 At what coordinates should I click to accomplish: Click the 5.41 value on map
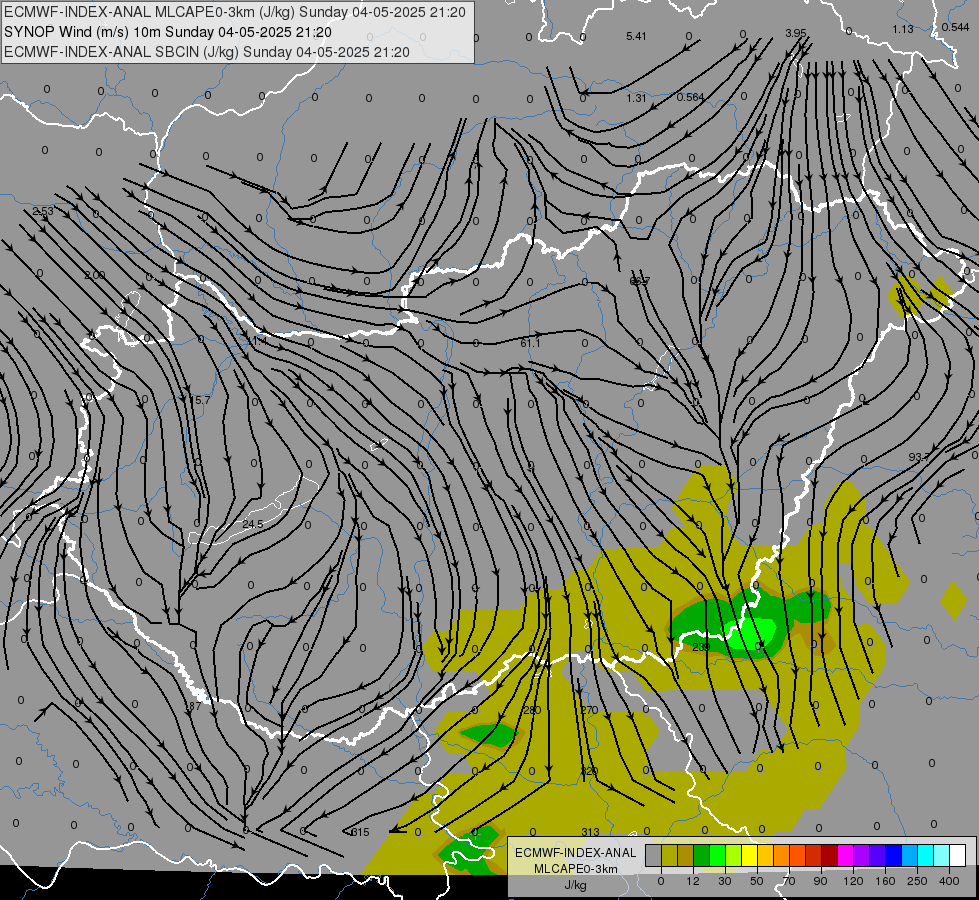[636, 37]
